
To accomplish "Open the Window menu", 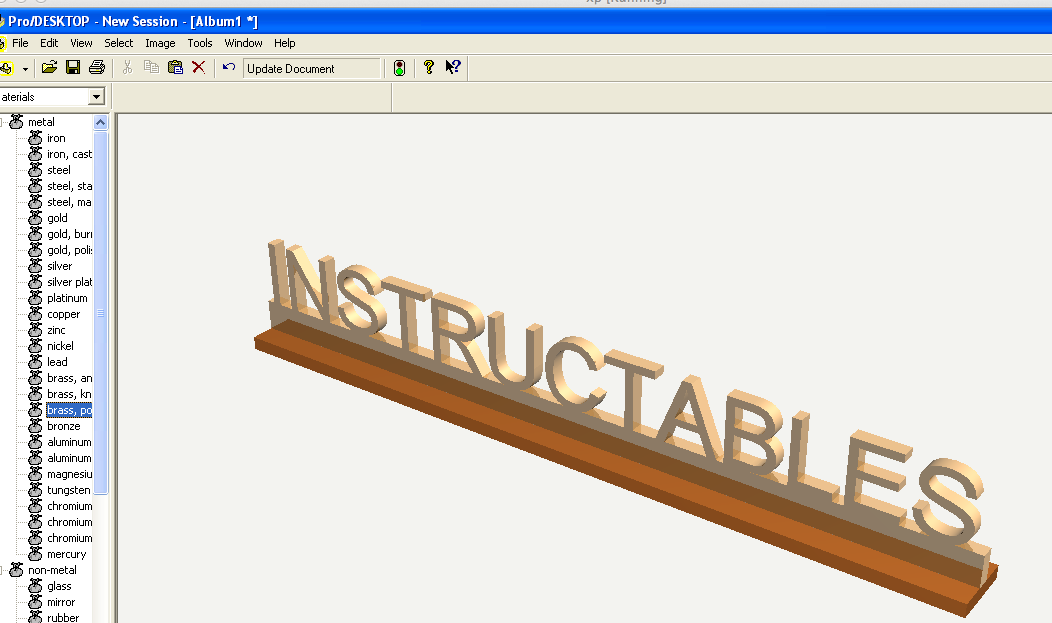I will click(x=244, y=43).
